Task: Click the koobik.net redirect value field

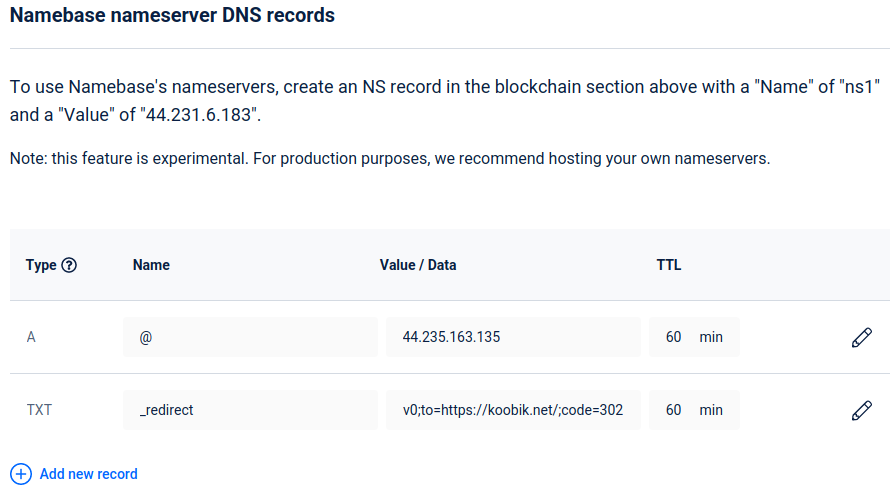Action: 512,410
